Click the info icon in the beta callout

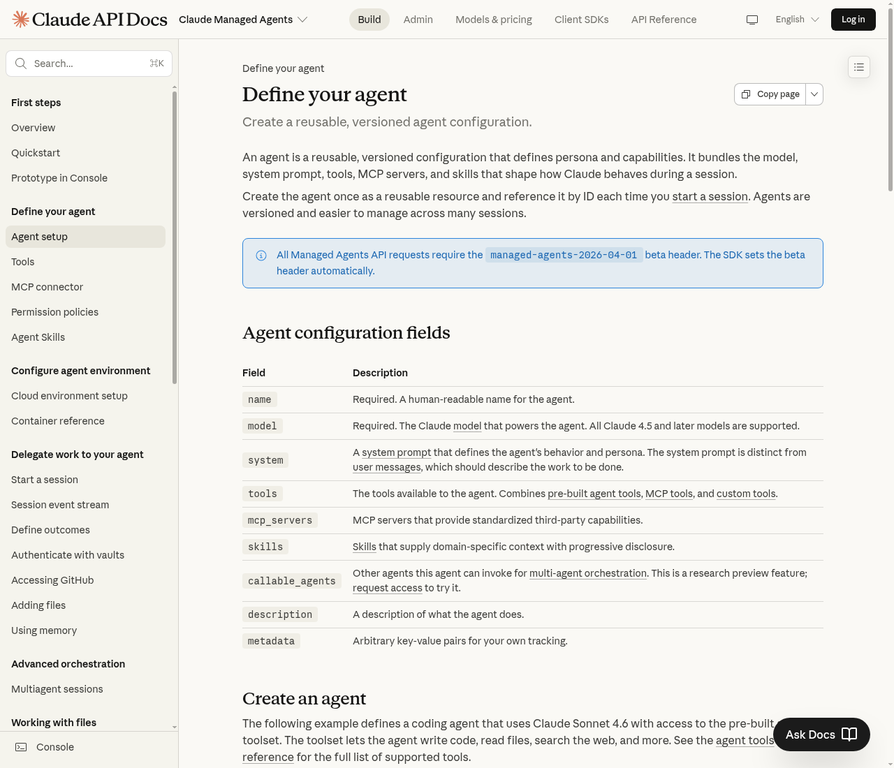[x=261, y=255]
